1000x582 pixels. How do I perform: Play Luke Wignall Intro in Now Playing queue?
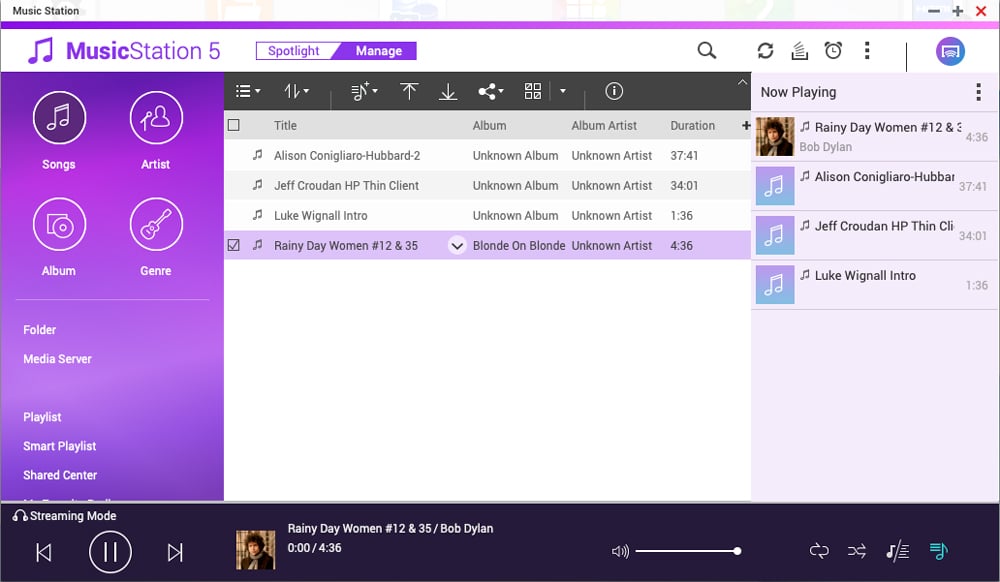tap(874, 285)
